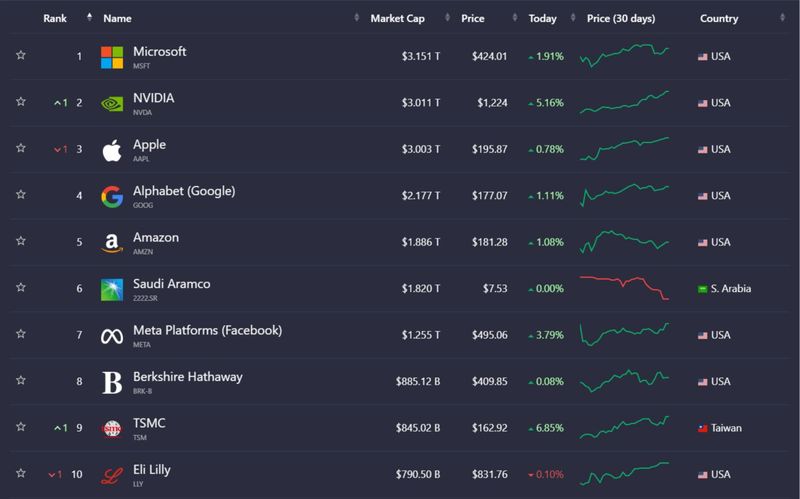Viewport: 800px width, 499px height.
Task: Sort by Today change column header
Action: click(x=542, y=18)
